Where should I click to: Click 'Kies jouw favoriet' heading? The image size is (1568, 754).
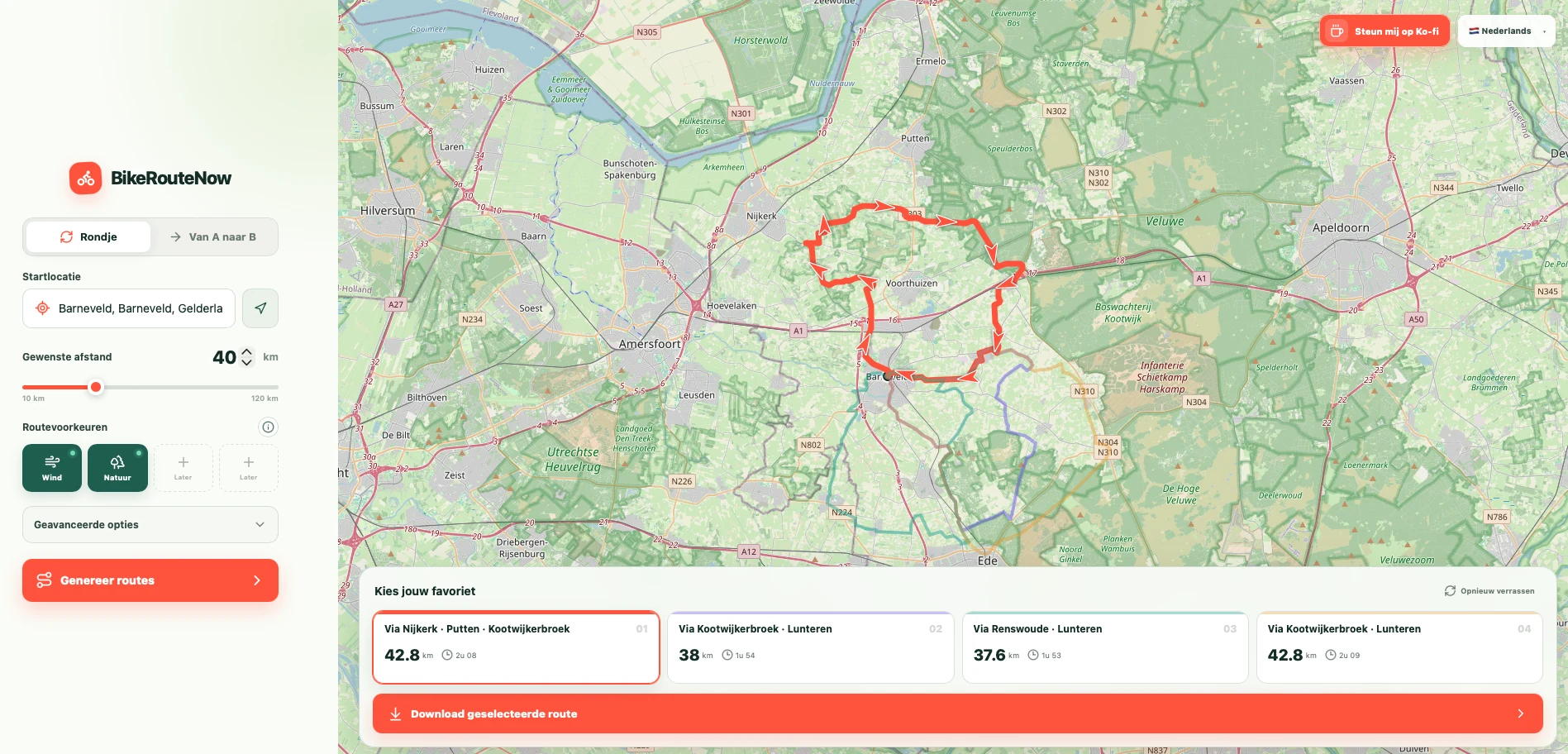click(425, 591)
